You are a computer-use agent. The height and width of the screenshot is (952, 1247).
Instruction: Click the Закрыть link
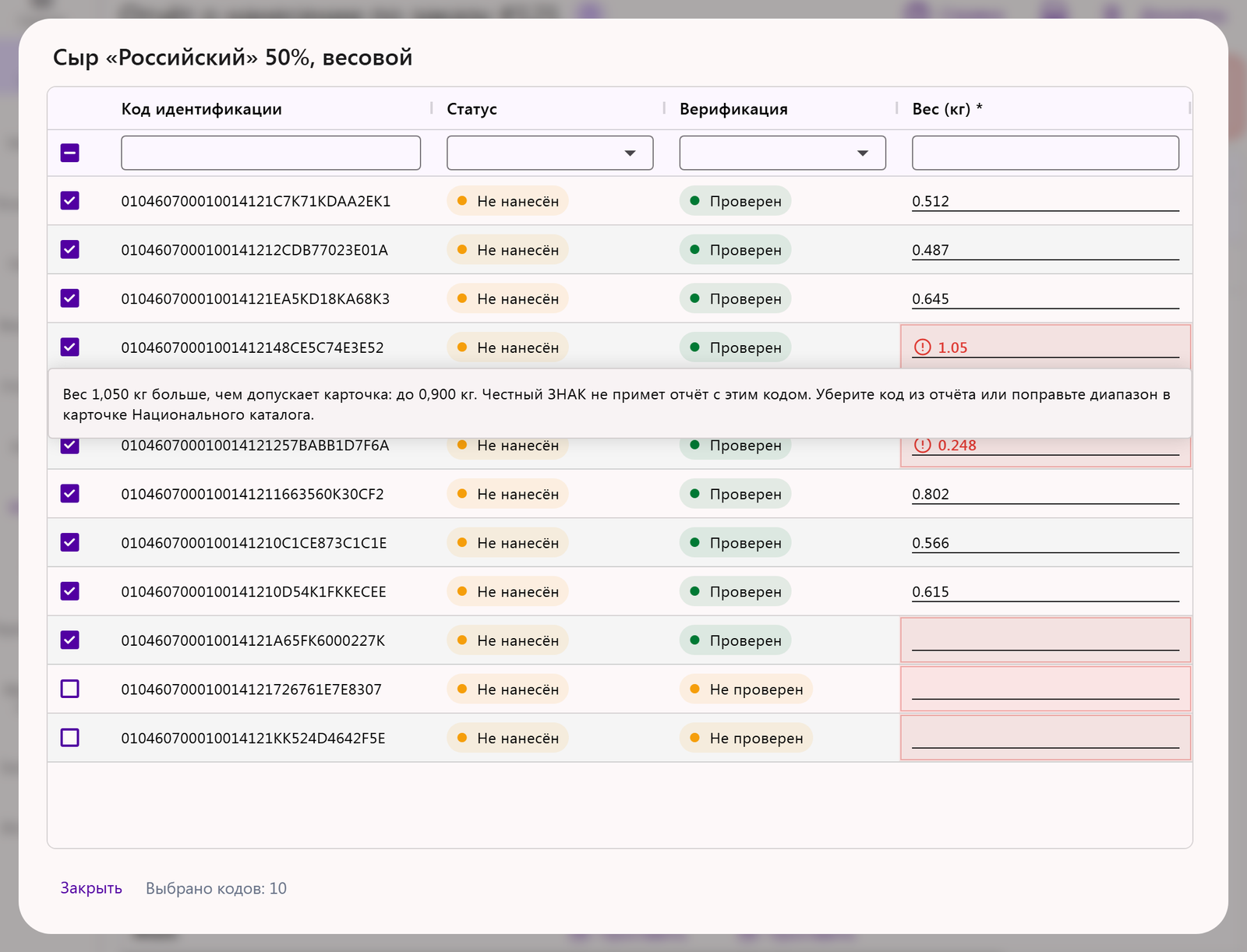click(x=91, y=888)
